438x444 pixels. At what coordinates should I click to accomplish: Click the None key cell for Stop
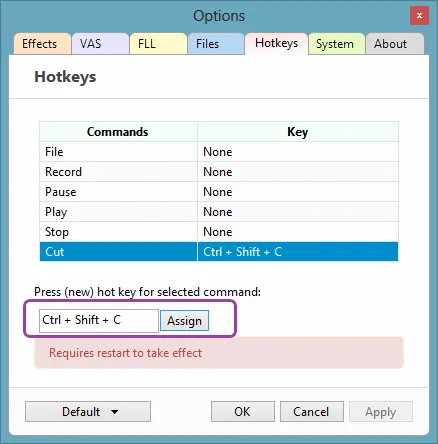(298, 232)
